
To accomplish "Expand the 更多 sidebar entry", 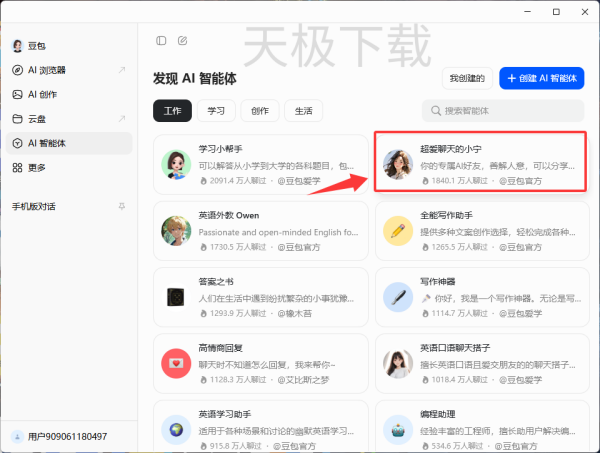I will (x=36, y=167).
